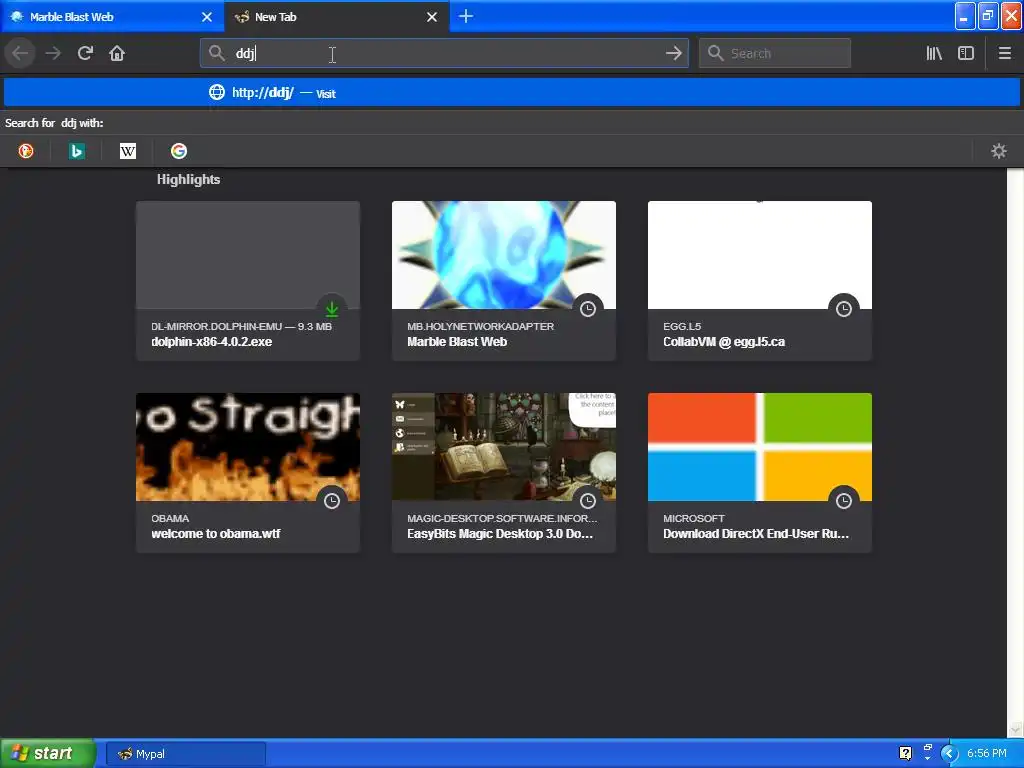
Task: Open the home page icon
Action: tap(117, 53)
